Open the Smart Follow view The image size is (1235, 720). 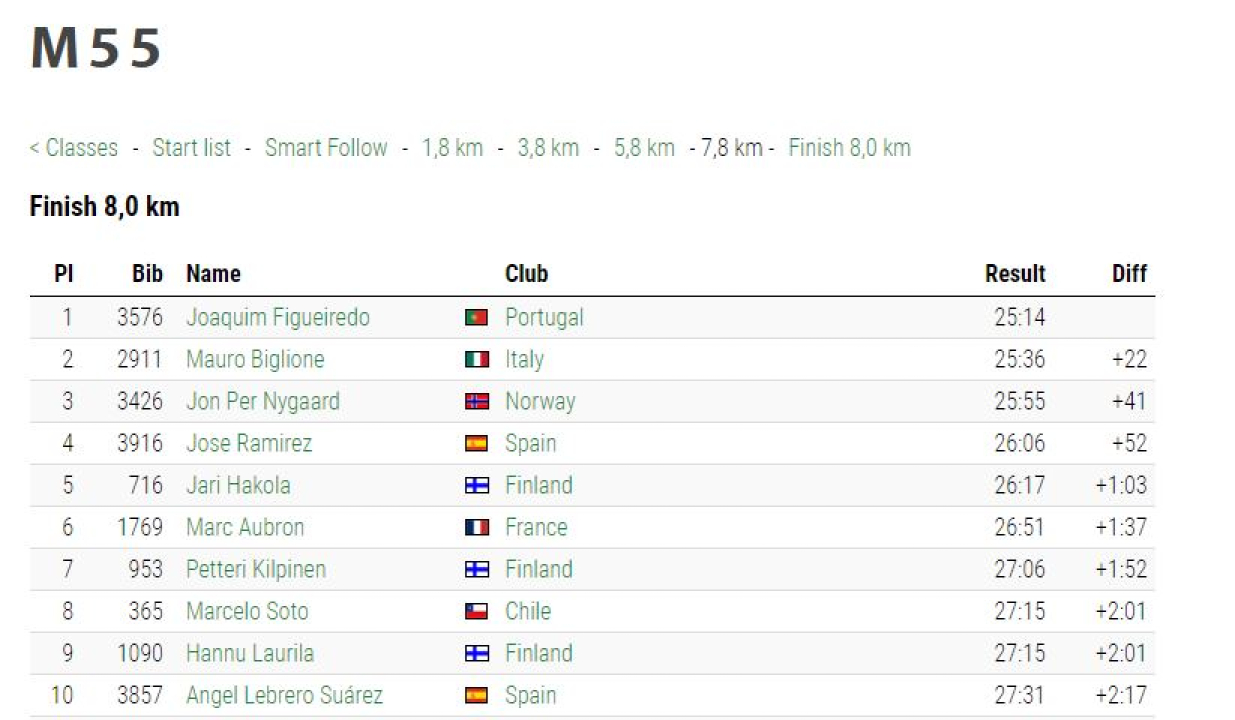point(326,148)
